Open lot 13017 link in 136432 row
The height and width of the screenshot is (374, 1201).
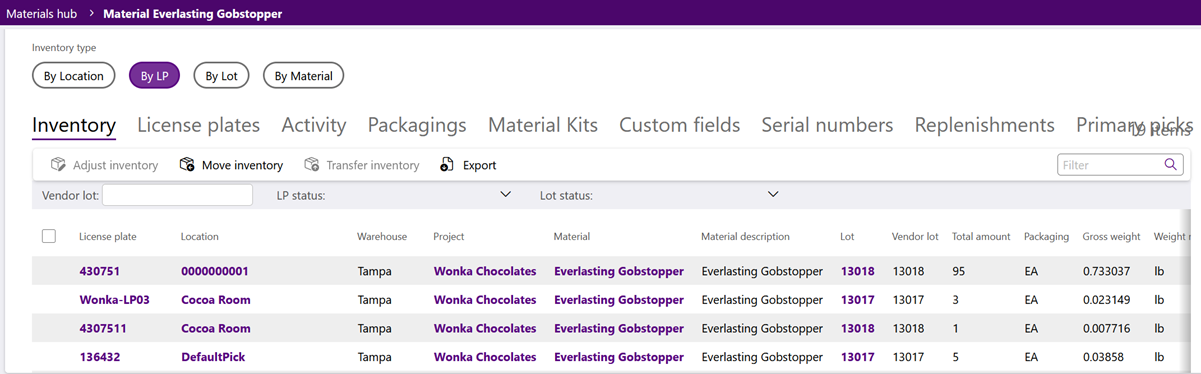coord(858,356)
